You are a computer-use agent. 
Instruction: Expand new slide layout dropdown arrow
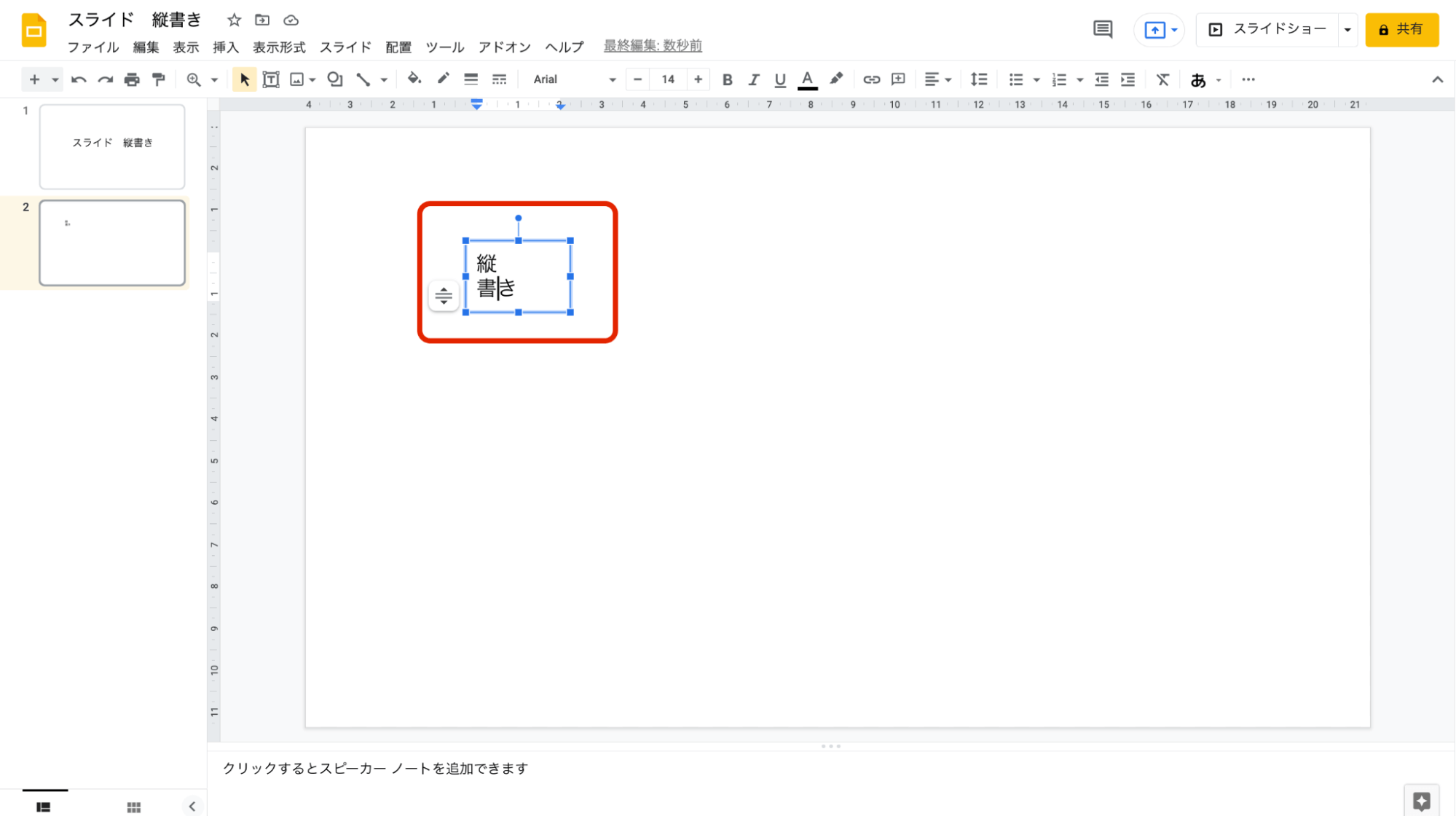tap(55, 79)
